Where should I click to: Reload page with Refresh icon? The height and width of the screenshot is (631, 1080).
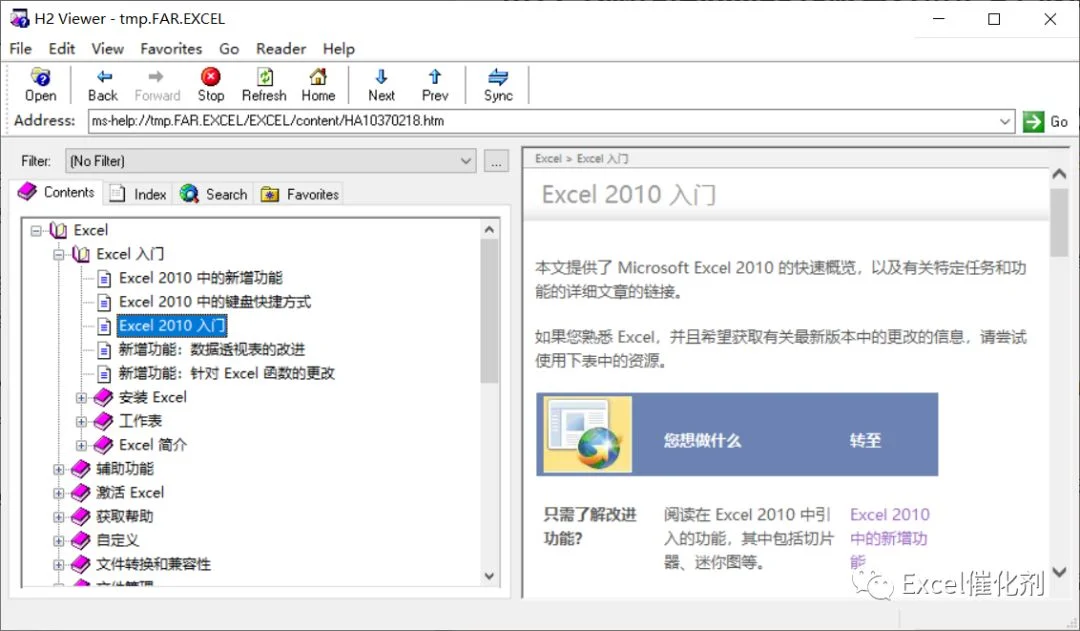[x=264, y=76]
